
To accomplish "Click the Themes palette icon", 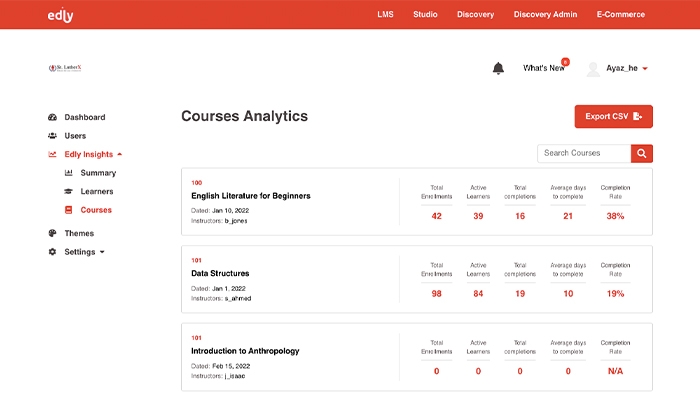I will 52,233.
